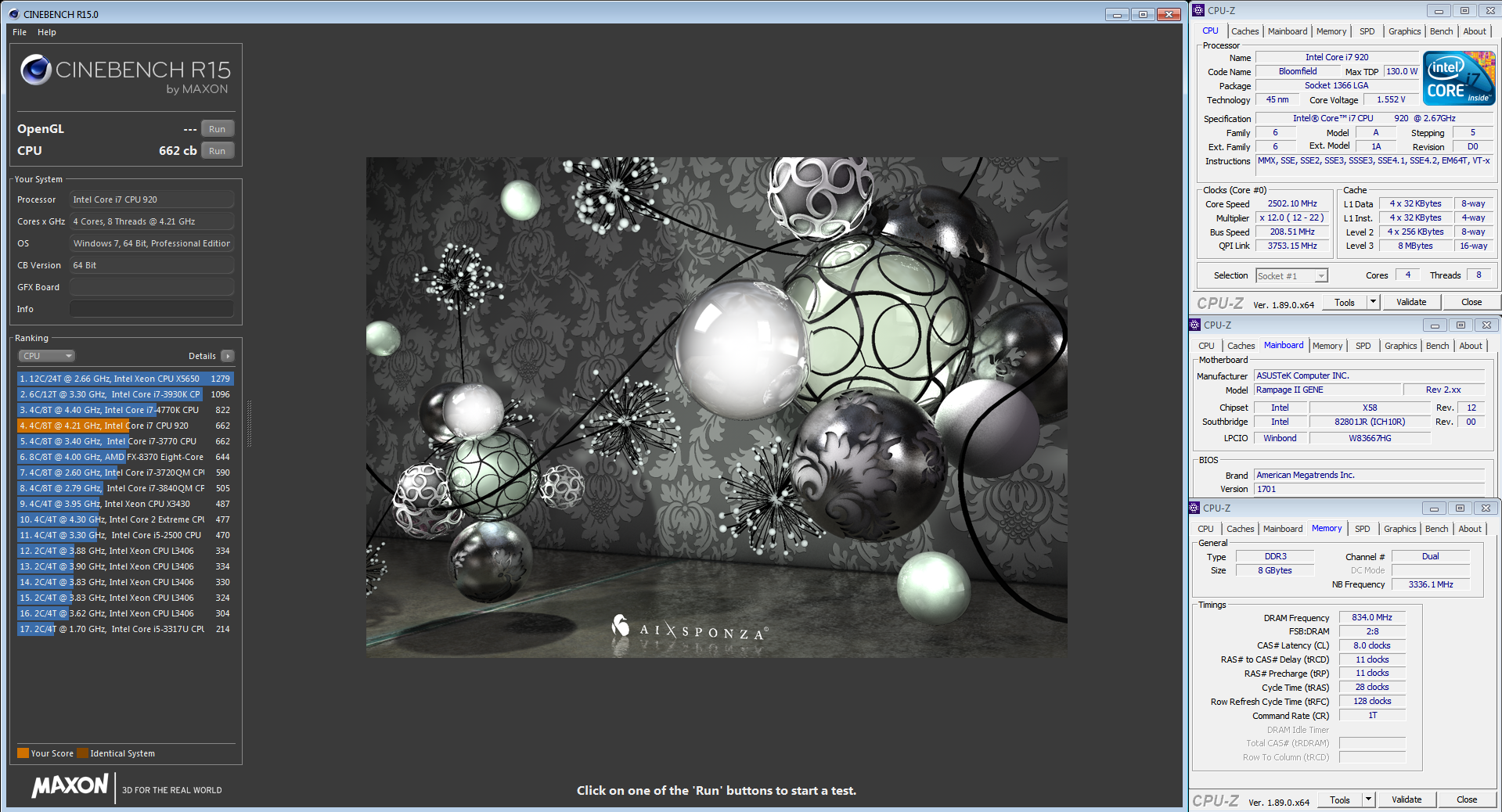
Task: Minimize the Cinebench window
Action: [x=1117, y=14]
